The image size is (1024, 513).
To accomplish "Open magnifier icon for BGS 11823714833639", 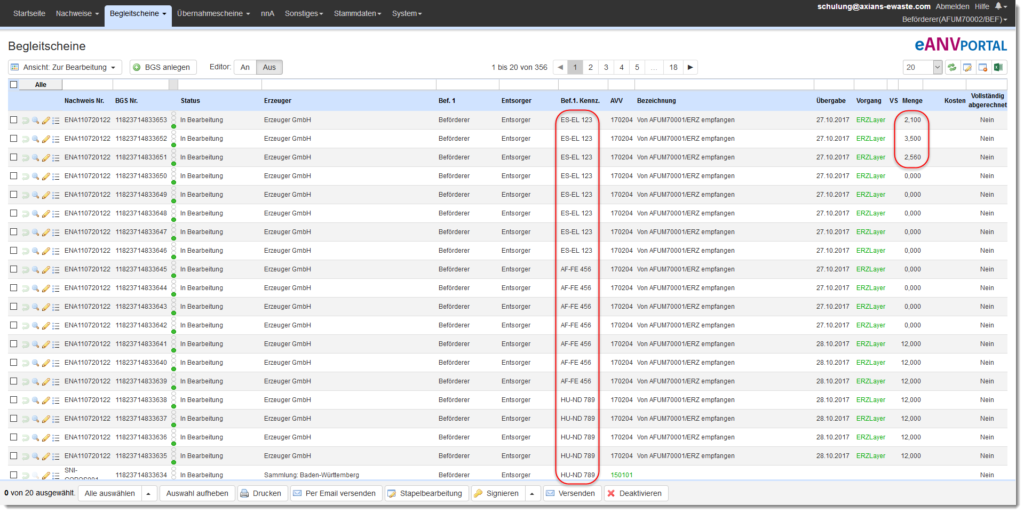I will point(35,381).
